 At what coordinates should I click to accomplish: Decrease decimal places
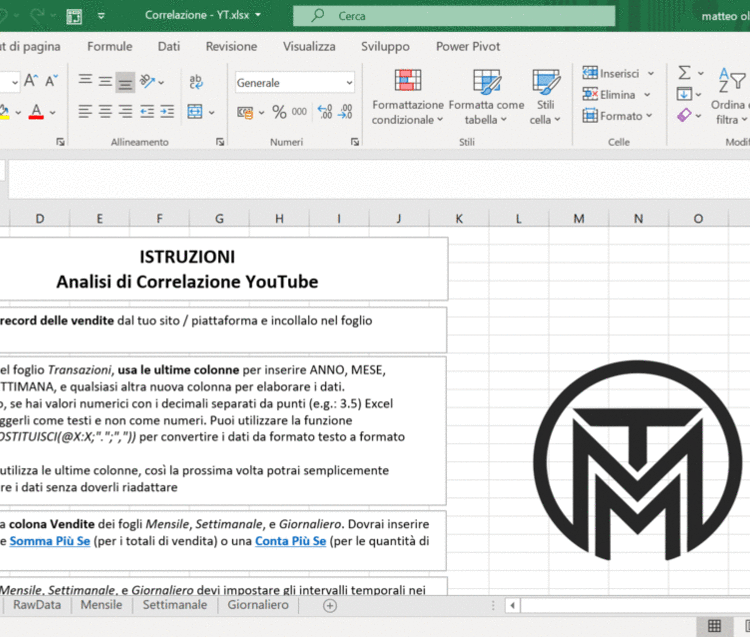click(345, 112)
